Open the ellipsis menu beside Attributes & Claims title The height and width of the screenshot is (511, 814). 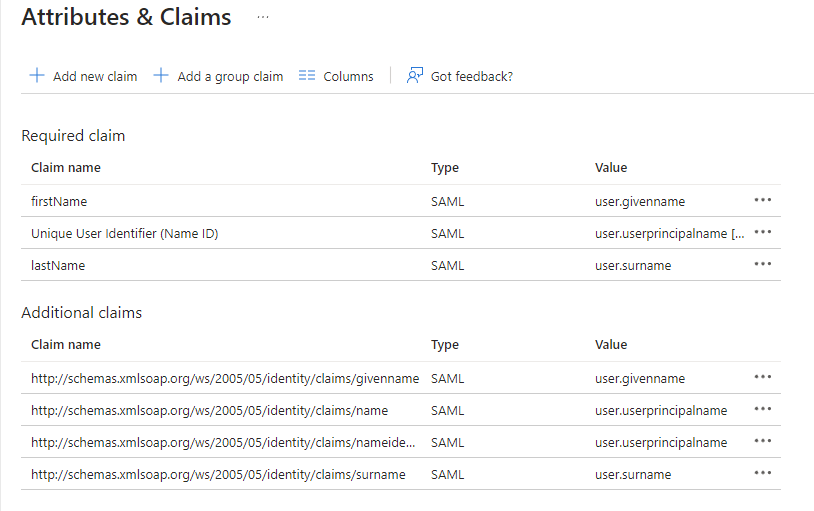[x=263, y=17]
